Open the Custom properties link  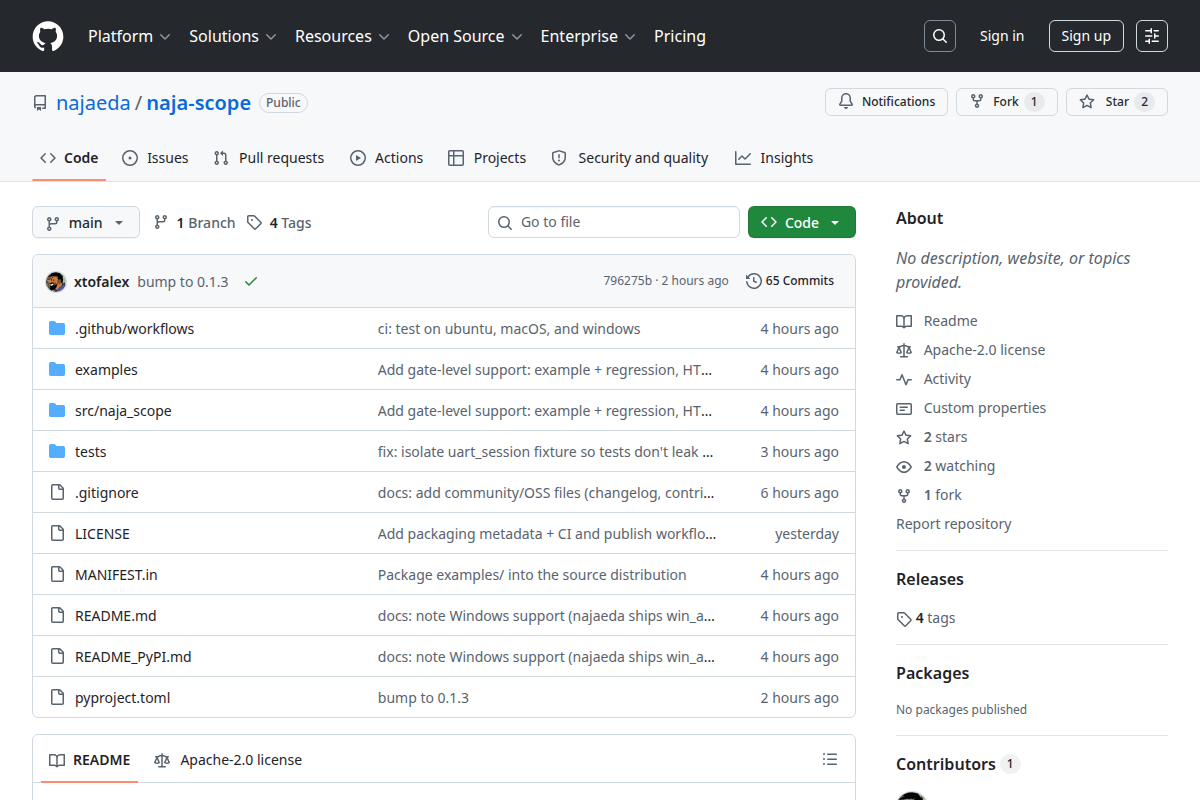pyautogui.click(x=971, y=408)
